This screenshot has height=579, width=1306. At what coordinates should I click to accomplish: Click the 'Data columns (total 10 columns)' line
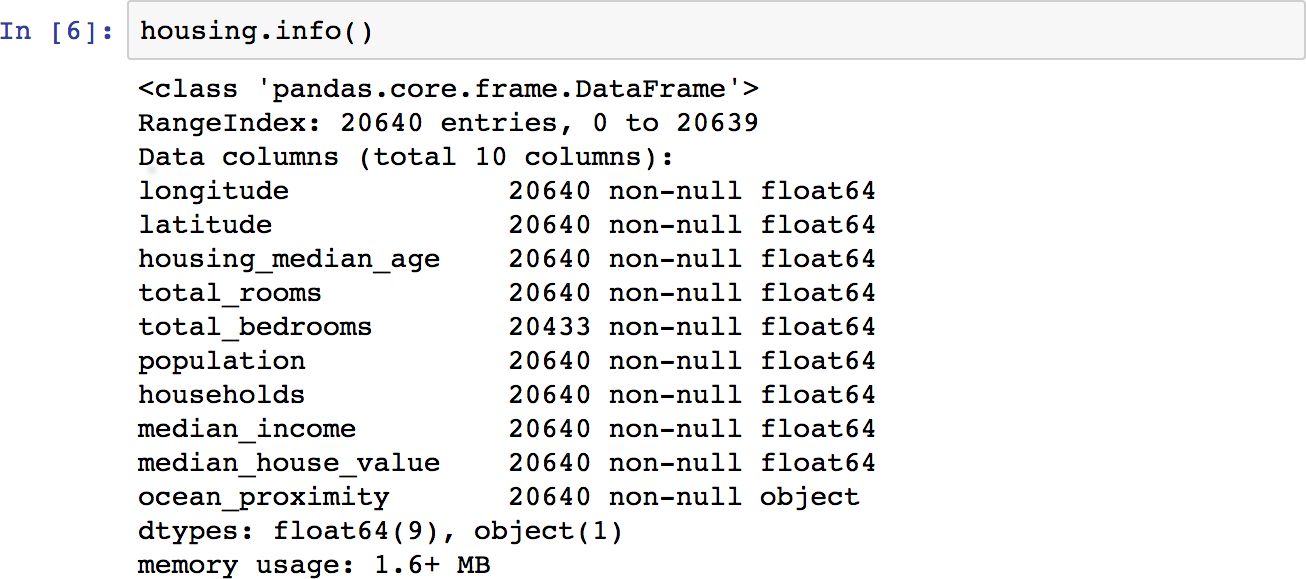[406, 157]
